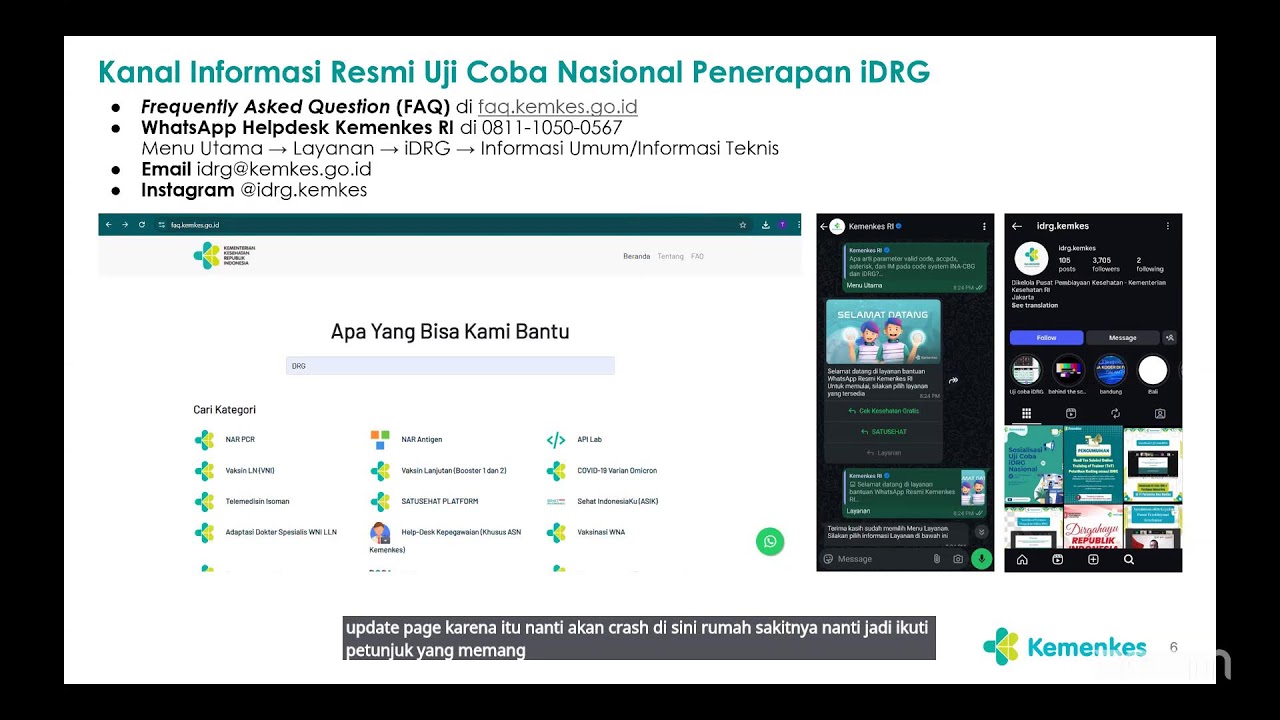Viewport: 1280px width, 720px height.
Task: Choose the Layanan reply option in WhatsApp
Action: point(883,453)
